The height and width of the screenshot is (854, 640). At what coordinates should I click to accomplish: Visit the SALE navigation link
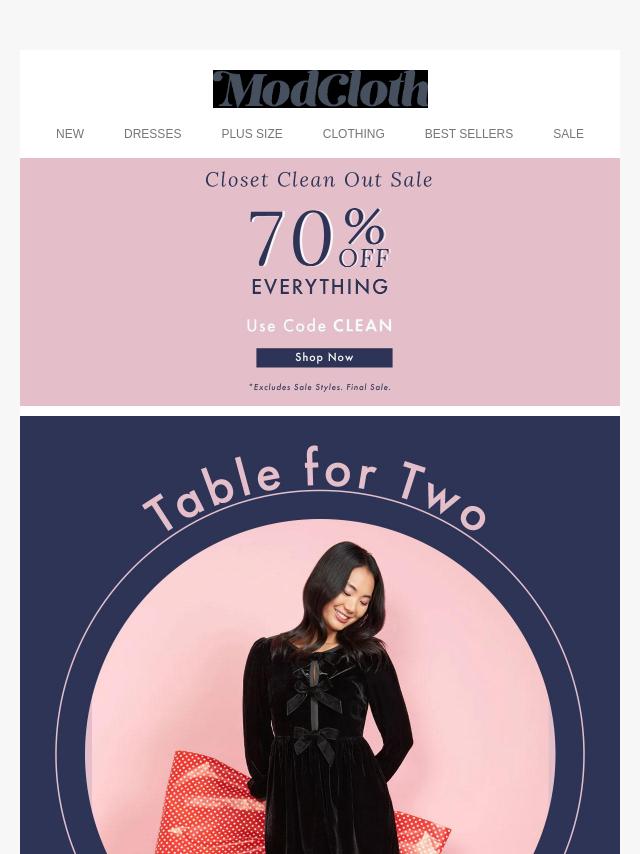pyautogui.click(x=568, y=134)
